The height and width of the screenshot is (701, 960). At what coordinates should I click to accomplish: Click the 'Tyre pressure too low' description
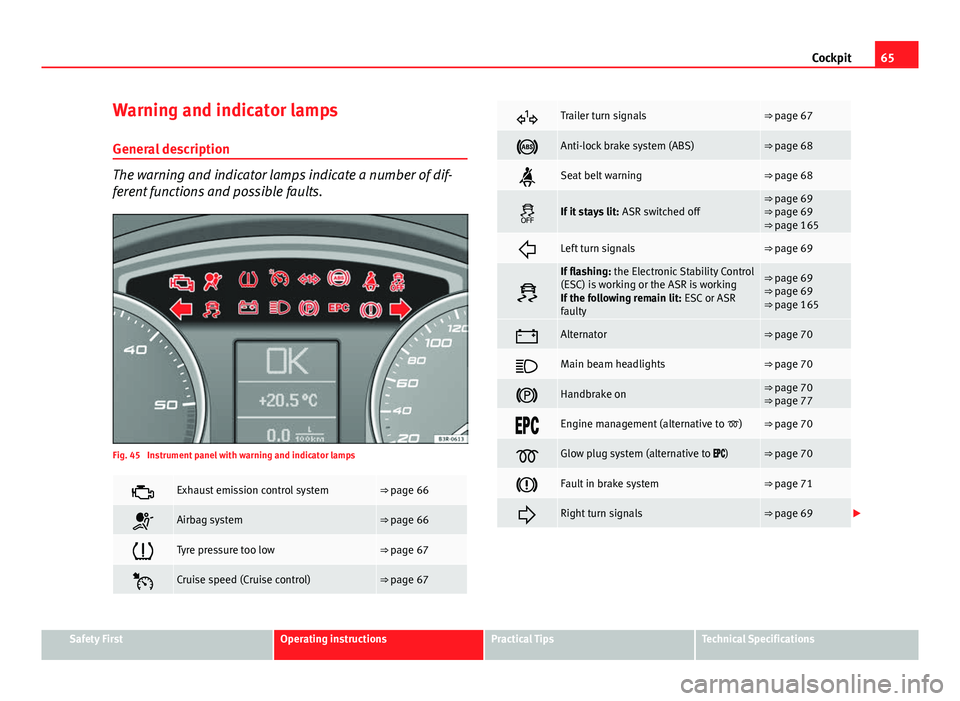point(225,550)
